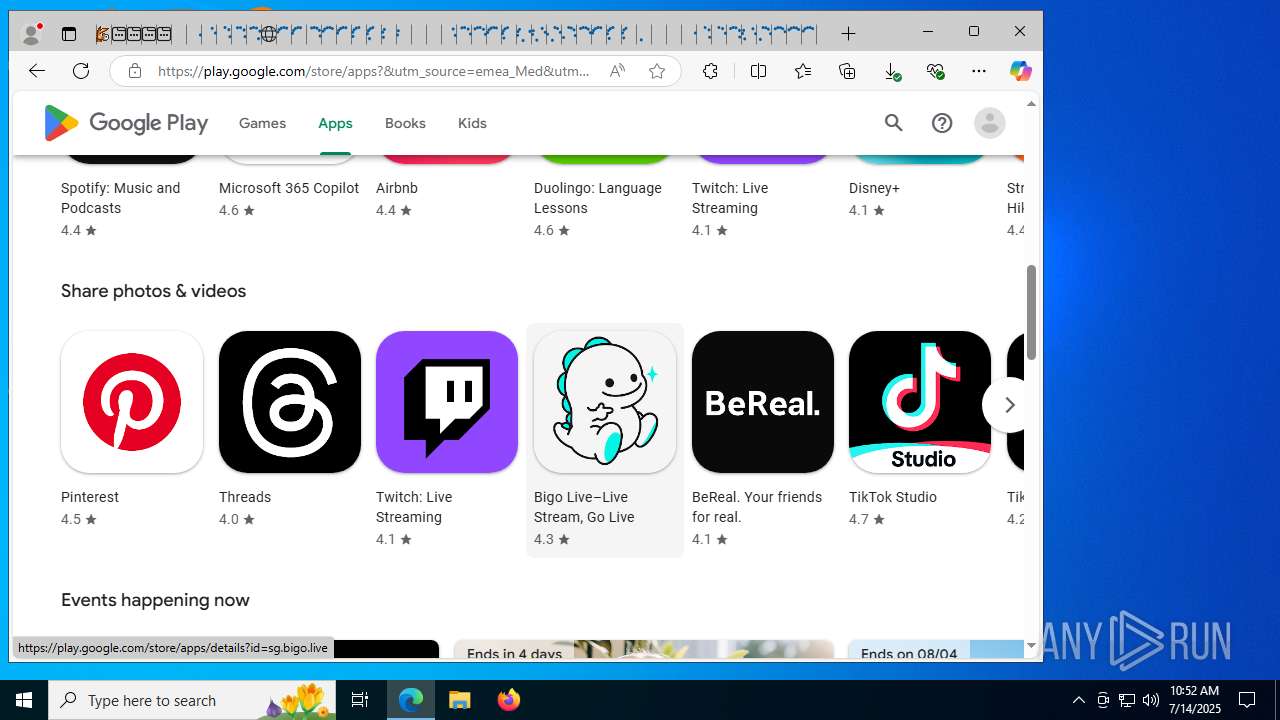Click the Events happening now heading
The height and width of the screenshot is (720, 1280).
(155, 600)
